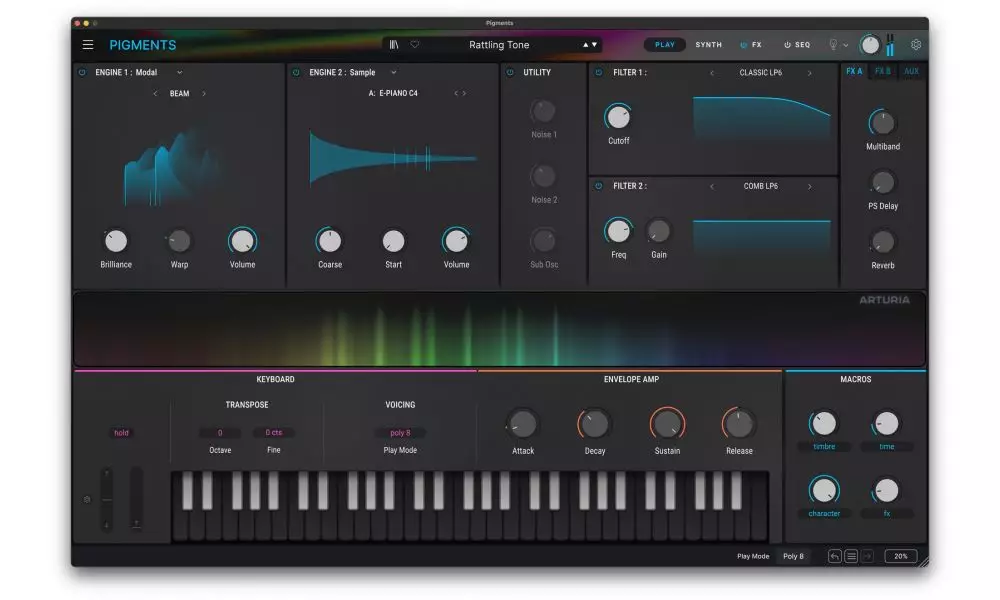Select the FX B tab
Viewport: 1000px width, 600px height.
coord(883,71)
